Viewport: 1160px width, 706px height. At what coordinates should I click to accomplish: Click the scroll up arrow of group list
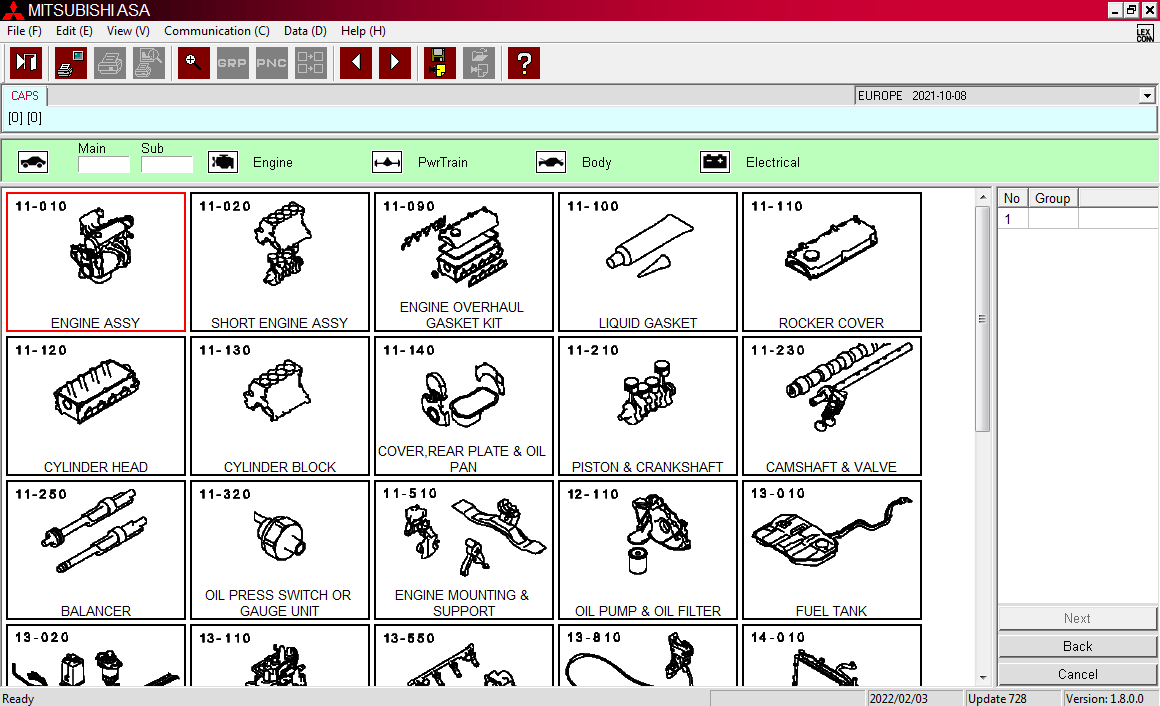(982, 198)
